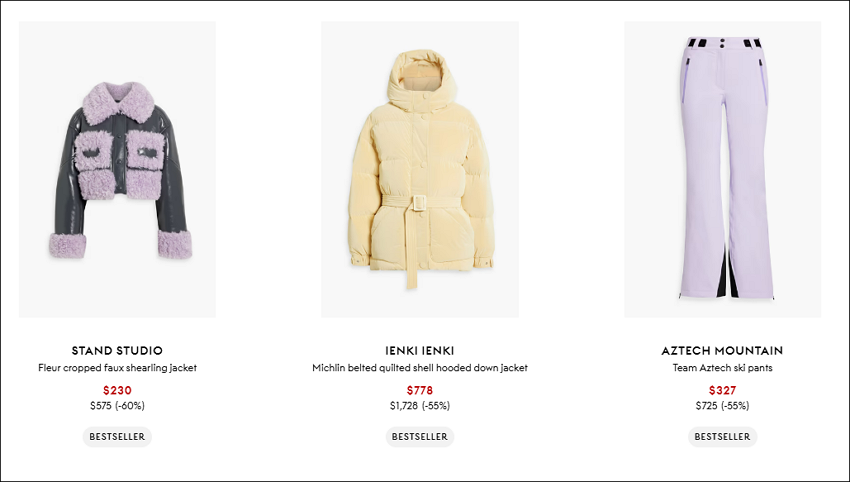The width and height of the screenshot is (850, 482).
Task: Open the Fleur cropped faux shearling jacket link
Action: coord(117,368)
